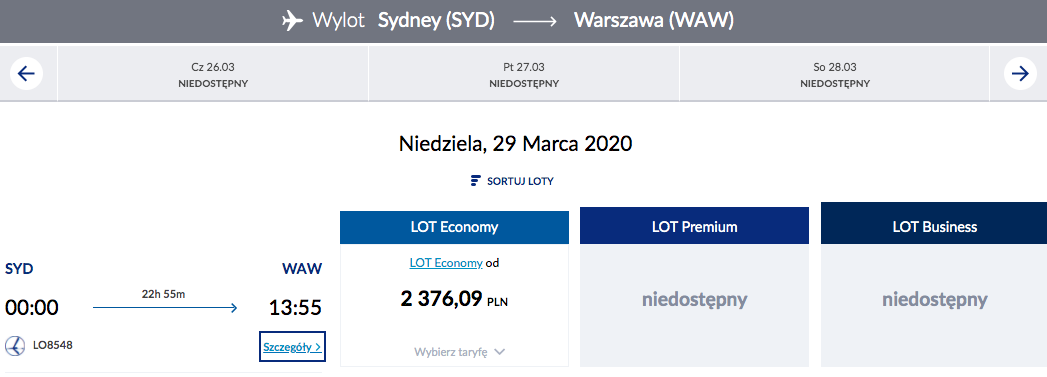This screenshot has width=1047, height=377.
Task: Go to previous dates with left arrow
Action: pyautogui.click(x=27, y=74)
